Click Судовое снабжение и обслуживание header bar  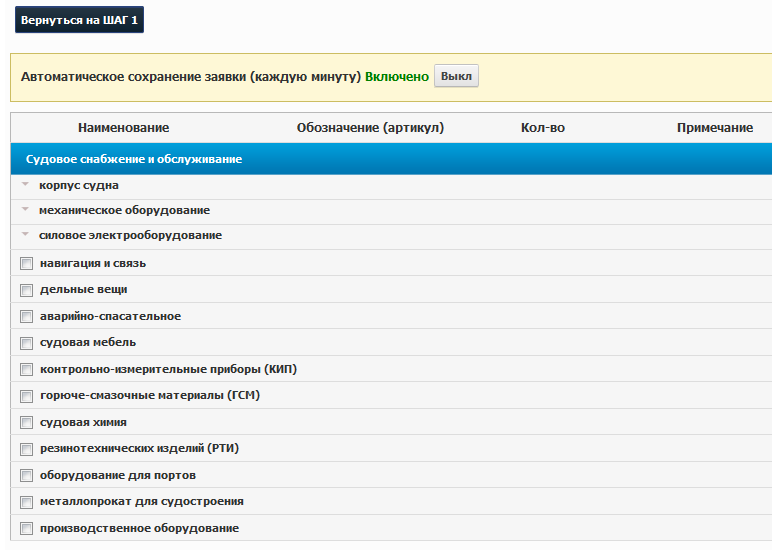(391, 159)
